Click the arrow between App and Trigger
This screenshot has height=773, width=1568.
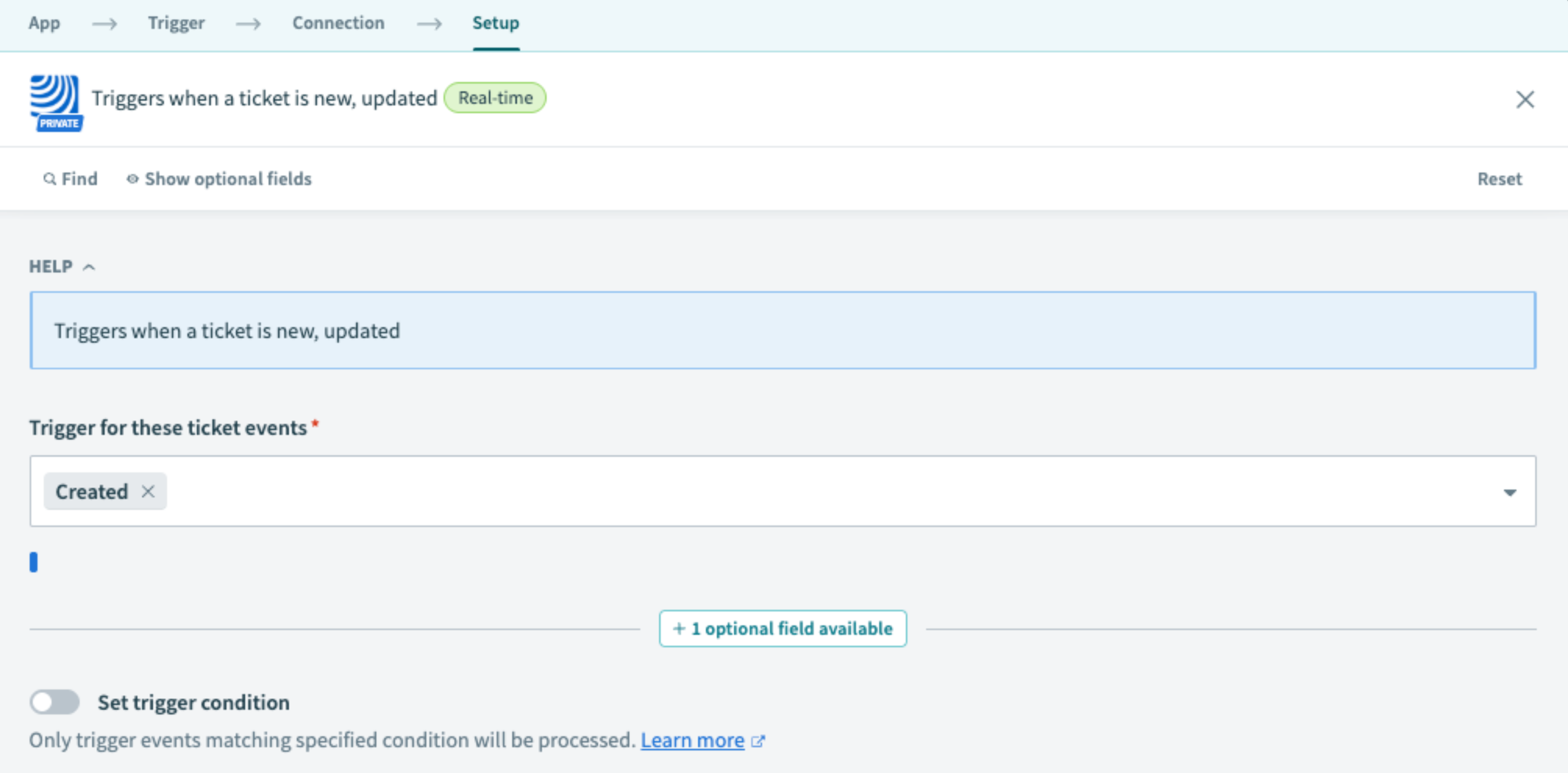coord(105,24)
